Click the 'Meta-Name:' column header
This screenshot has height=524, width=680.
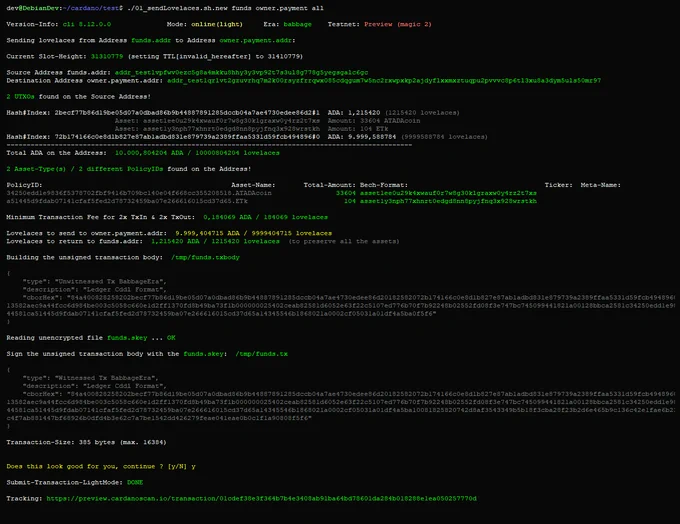tap(601, 185)
